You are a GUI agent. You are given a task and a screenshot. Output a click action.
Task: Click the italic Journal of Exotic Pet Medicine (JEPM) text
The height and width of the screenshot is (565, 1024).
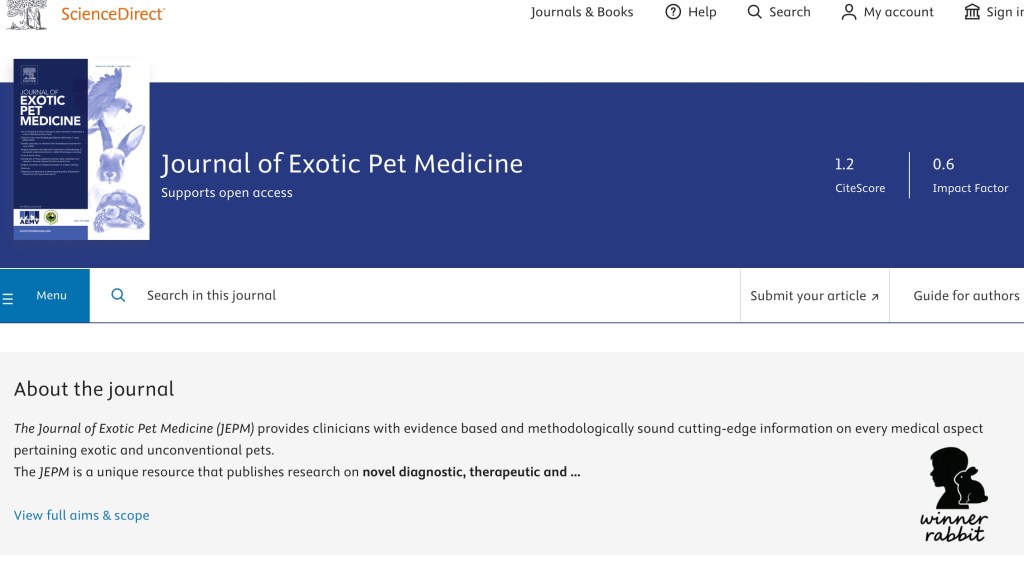(134, 428)
